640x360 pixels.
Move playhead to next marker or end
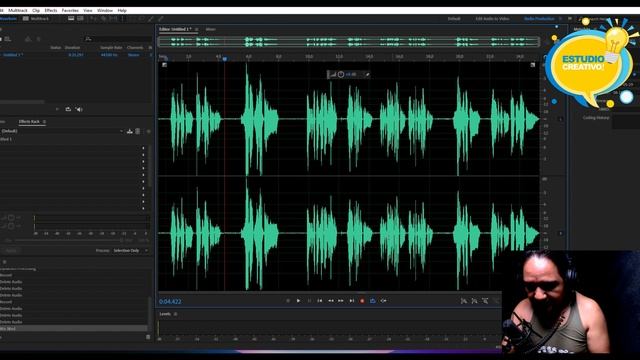pyautogui.click(x=351, y=301)
